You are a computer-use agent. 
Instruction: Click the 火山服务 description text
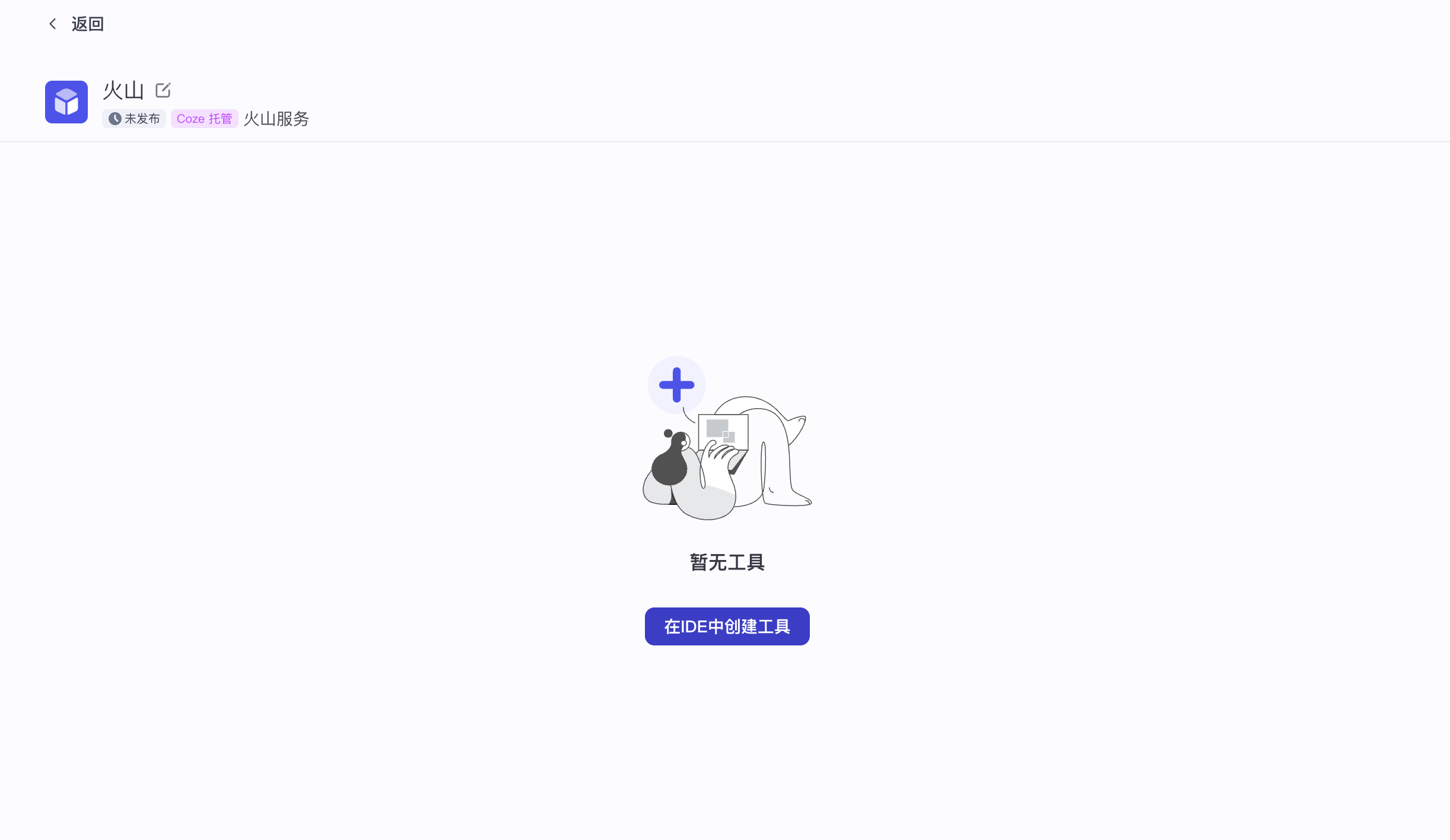pyautogui.click(x=276, y=119)
